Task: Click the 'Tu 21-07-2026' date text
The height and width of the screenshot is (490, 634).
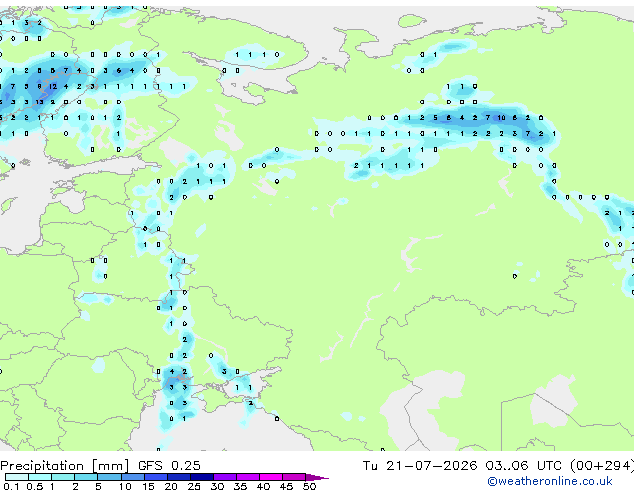Action: 420,466
